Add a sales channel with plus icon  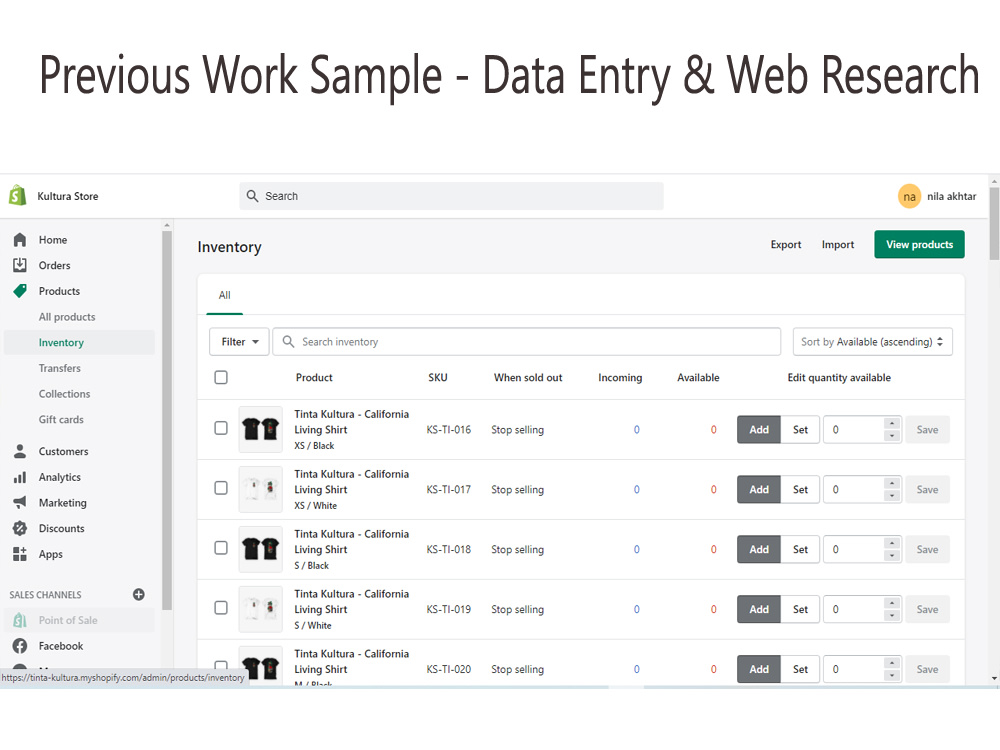pyautogui.click(x=138, y=594)
